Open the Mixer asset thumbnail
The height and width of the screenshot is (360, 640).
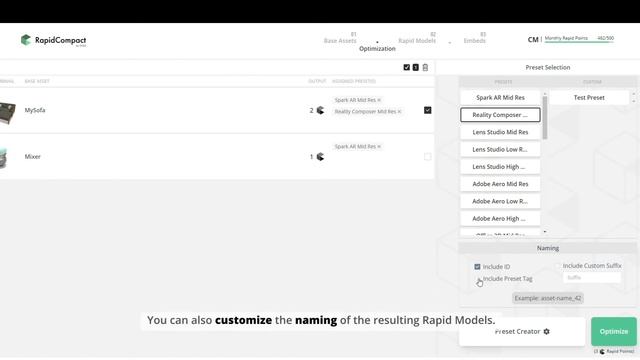(x=4, y=157)
